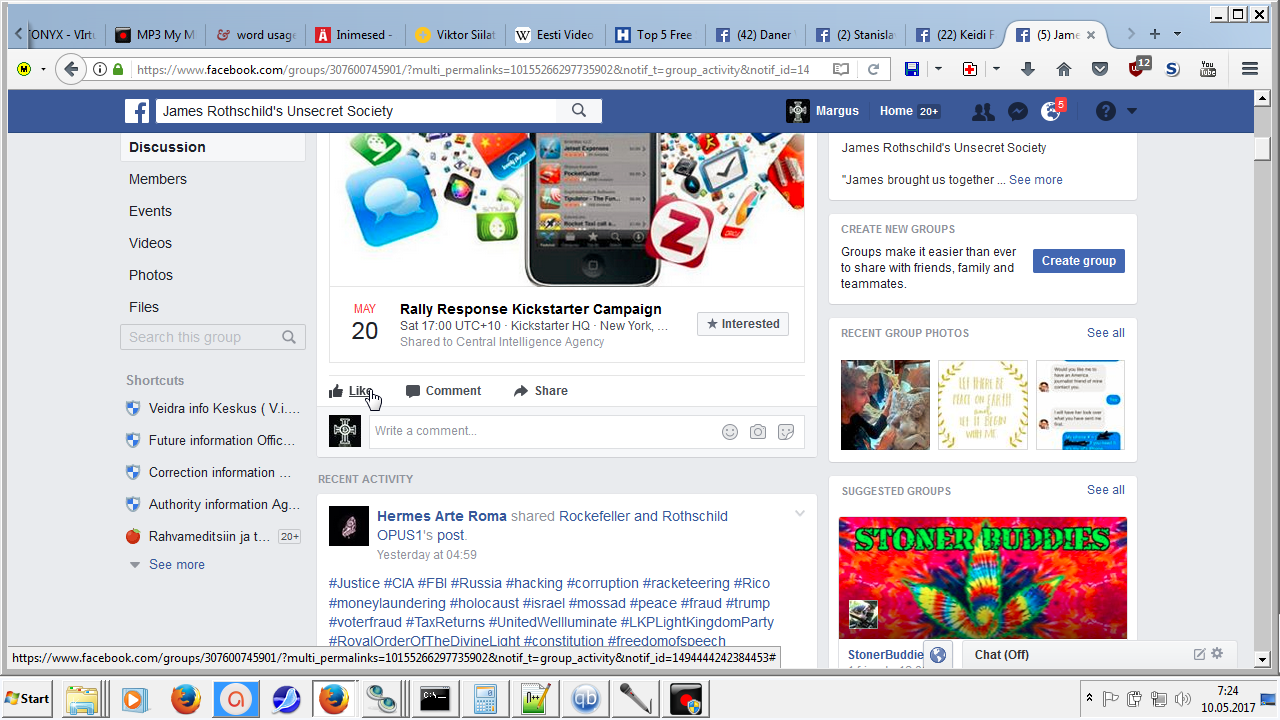Open the Friend Requests icon
Screen dimensions: 1280x720
point(983,112)
